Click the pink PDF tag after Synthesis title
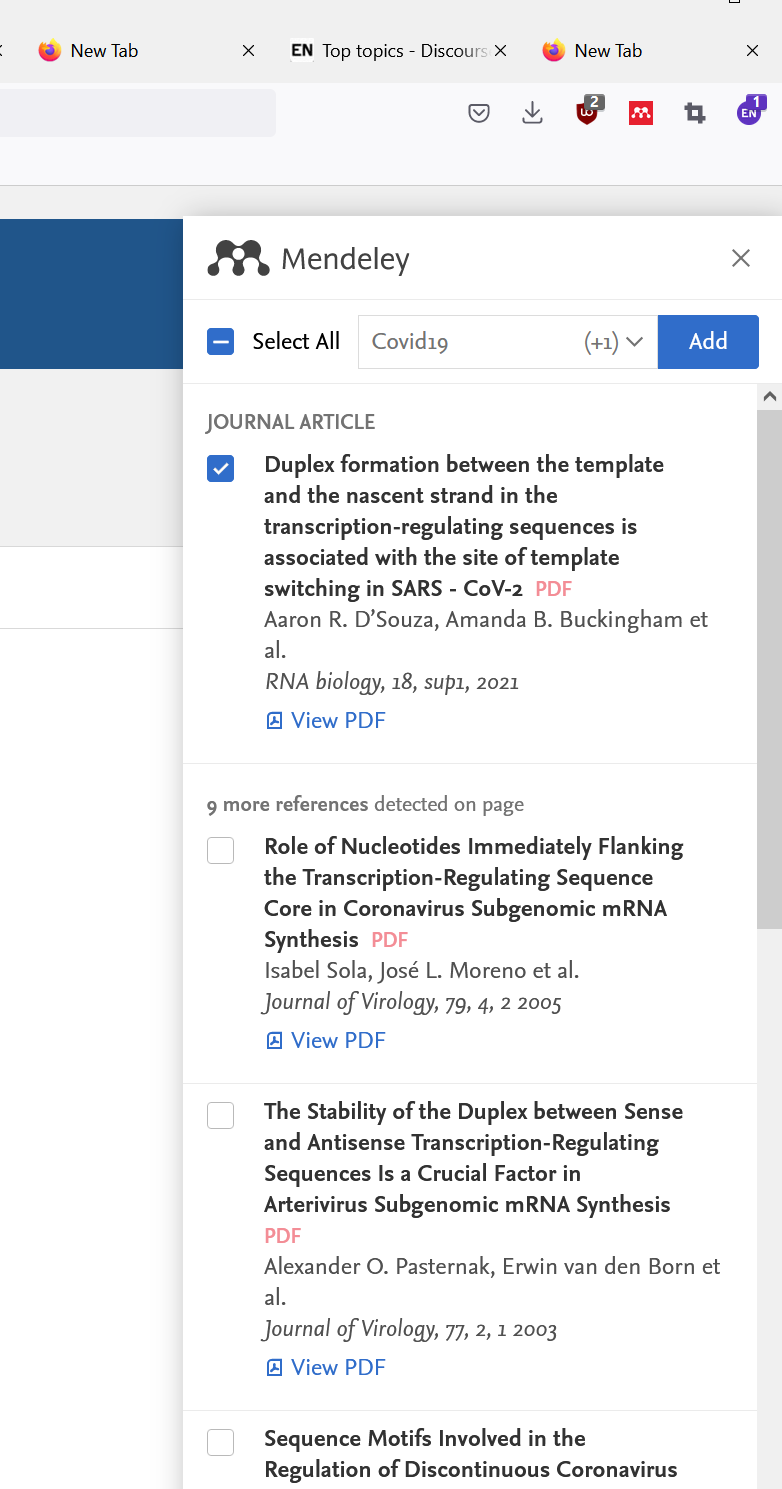 pyautogui.click(x=389, y=940)
